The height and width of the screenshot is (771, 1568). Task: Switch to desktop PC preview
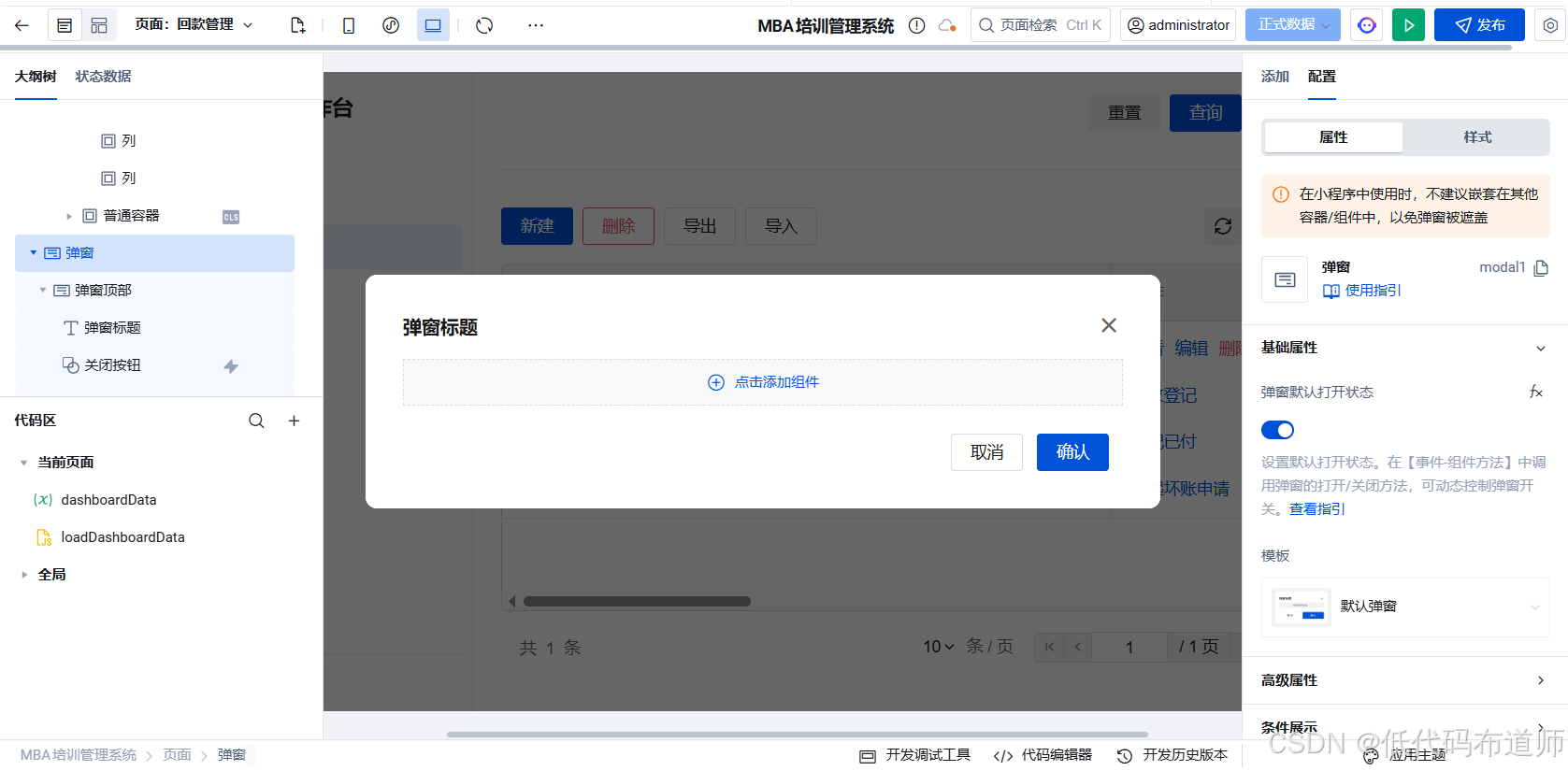(x=433, y=25)
